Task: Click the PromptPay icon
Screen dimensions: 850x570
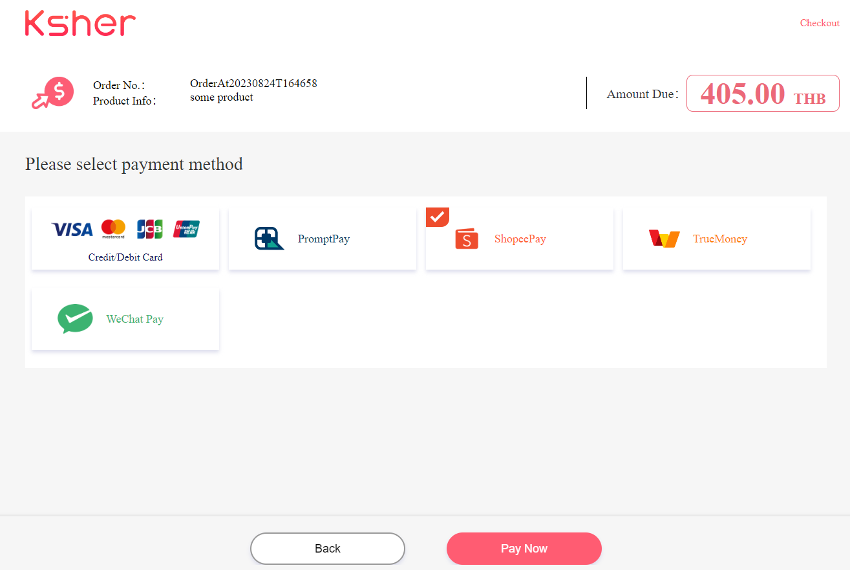Action: coord(269,239)
